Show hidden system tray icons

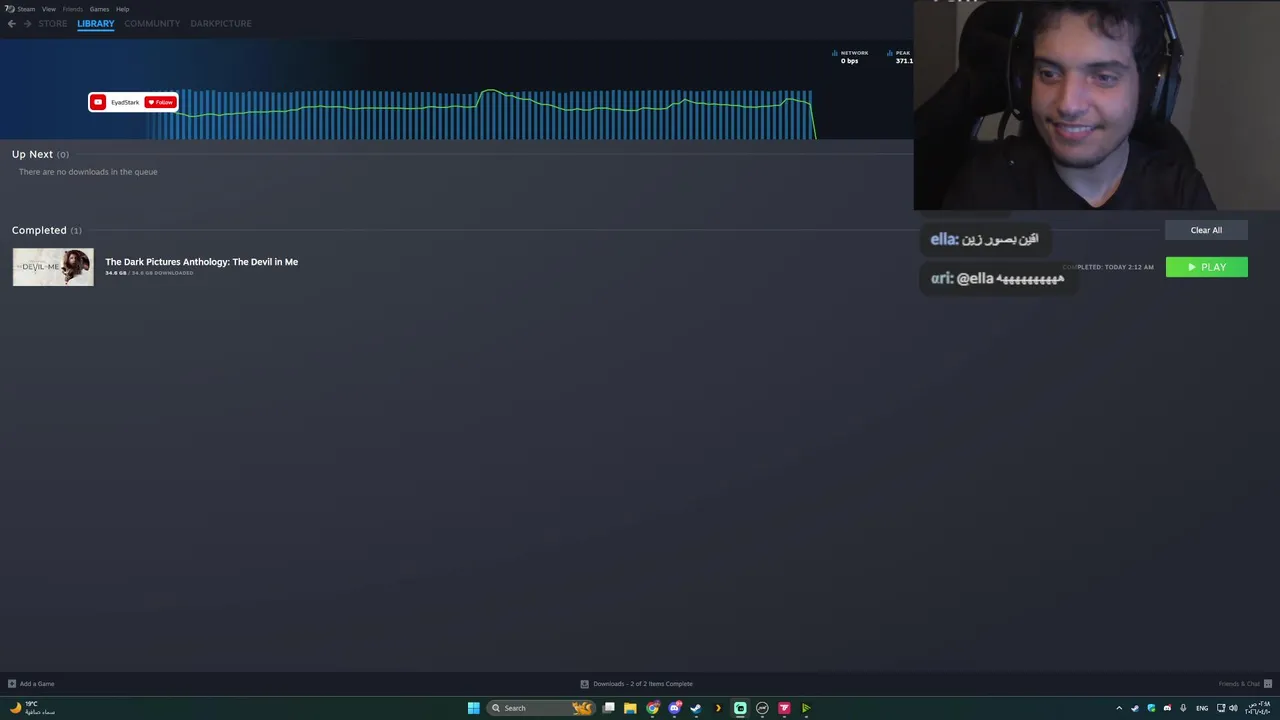[1119, 708]
